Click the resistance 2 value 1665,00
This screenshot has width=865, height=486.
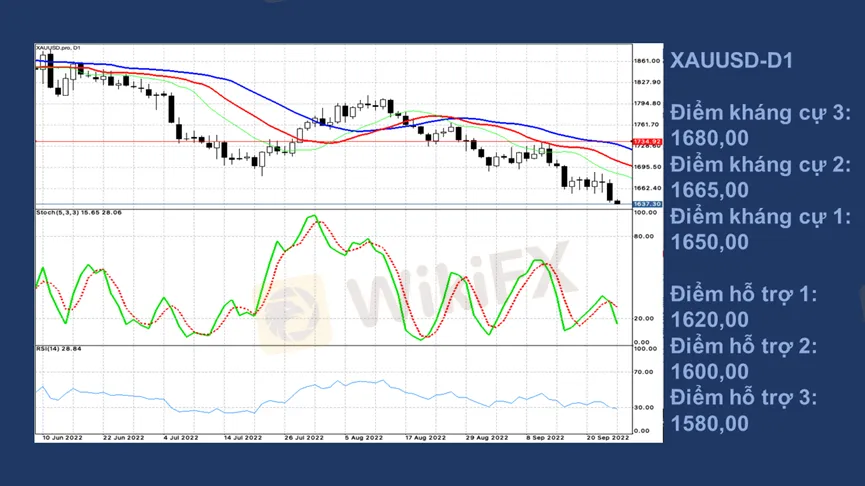coord(708,189)
